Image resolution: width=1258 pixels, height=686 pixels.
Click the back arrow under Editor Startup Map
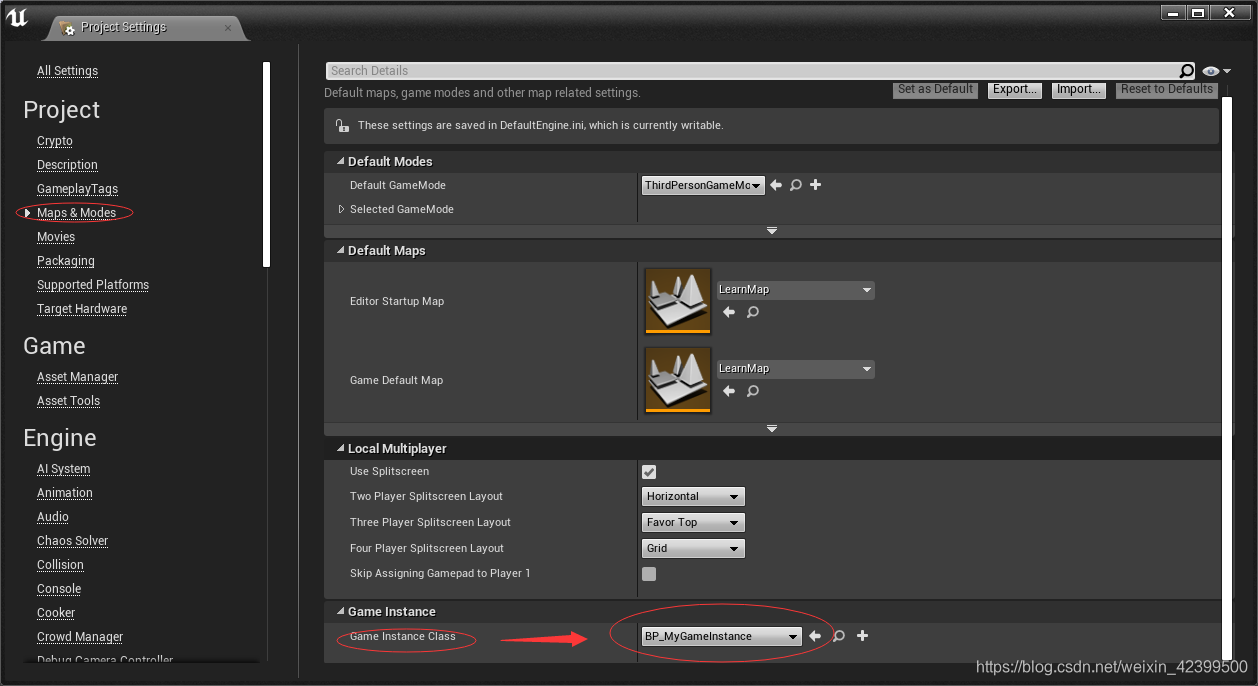click(729, 312)
